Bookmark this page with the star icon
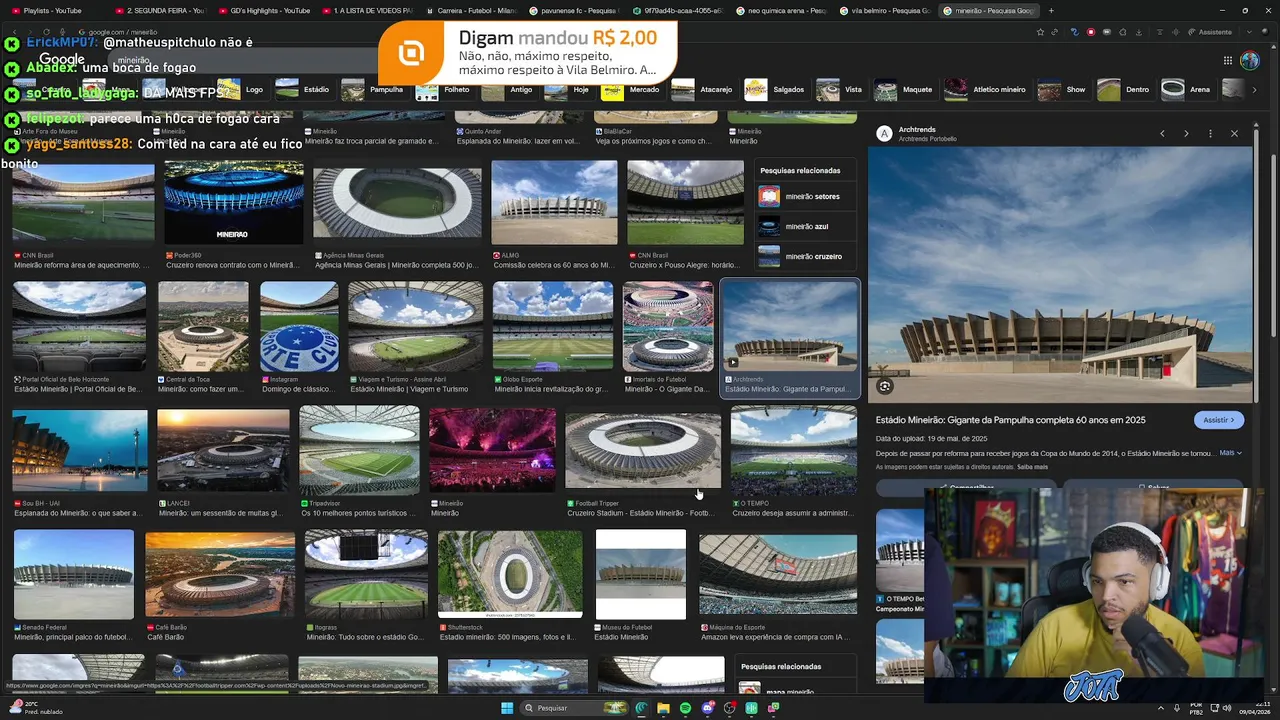 coord(1041,32)
